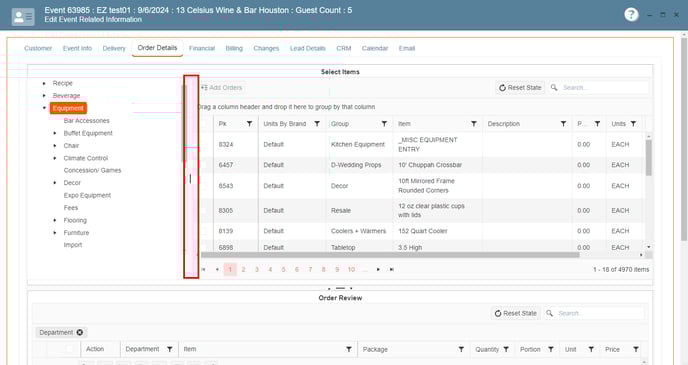Open the help question mark icon
The width and height of the screenshot is (688, 365).
631,15
